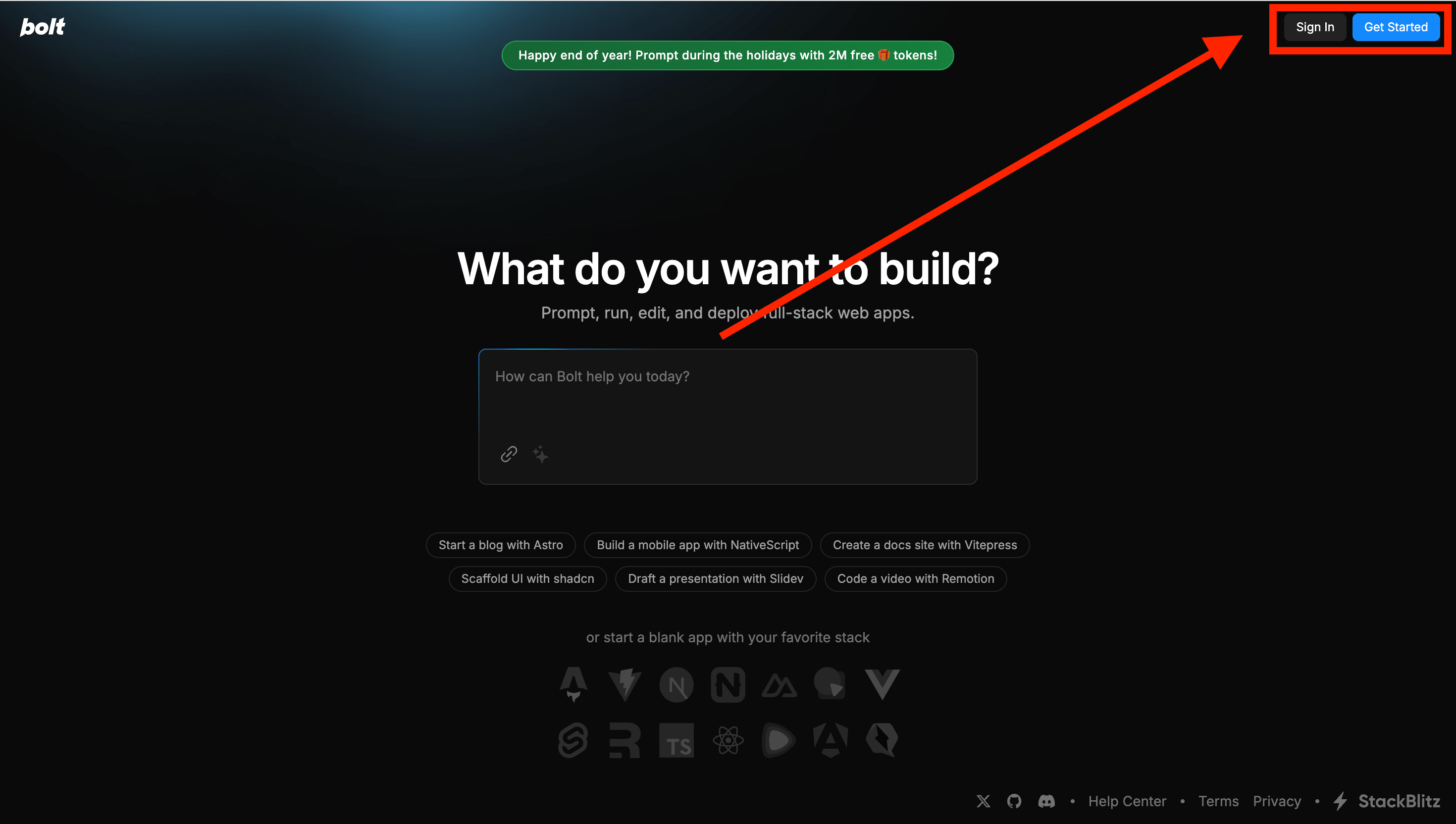1456x824 pixels.
Task: Open the Help Center link
Action: 1127,801
